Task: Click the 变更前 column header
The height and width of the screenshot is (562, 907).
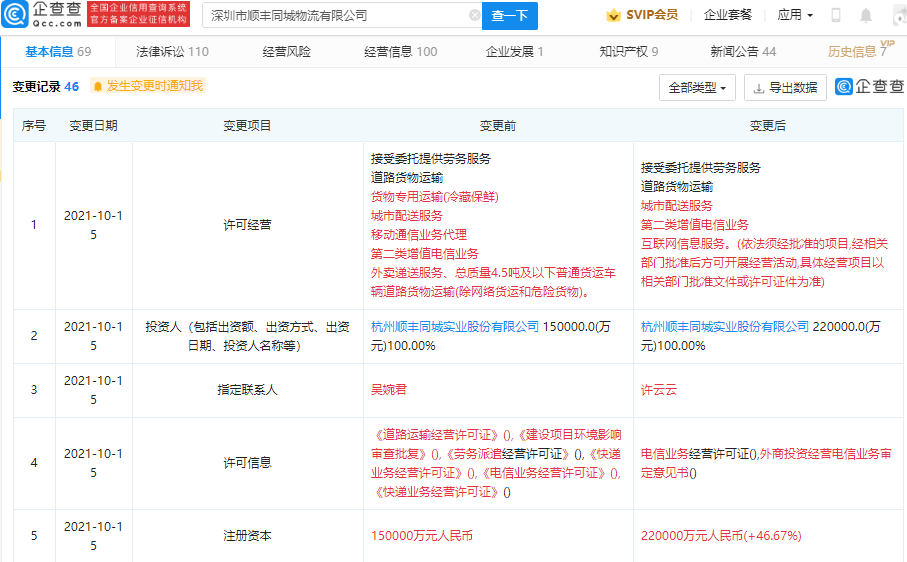Action: (x=498, y=125)
